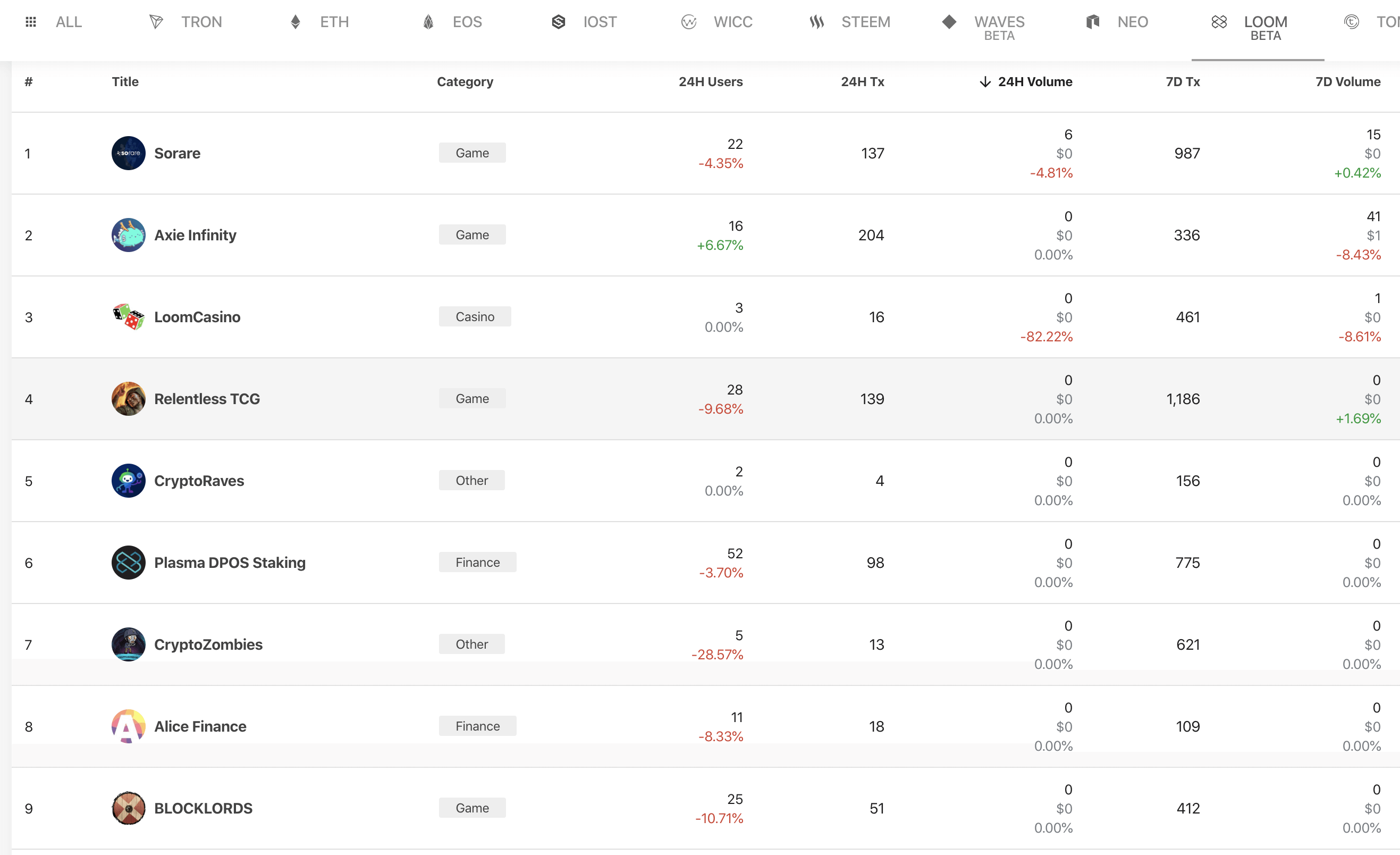Click Finance tag on Alice Finance row

pos(477,726)
